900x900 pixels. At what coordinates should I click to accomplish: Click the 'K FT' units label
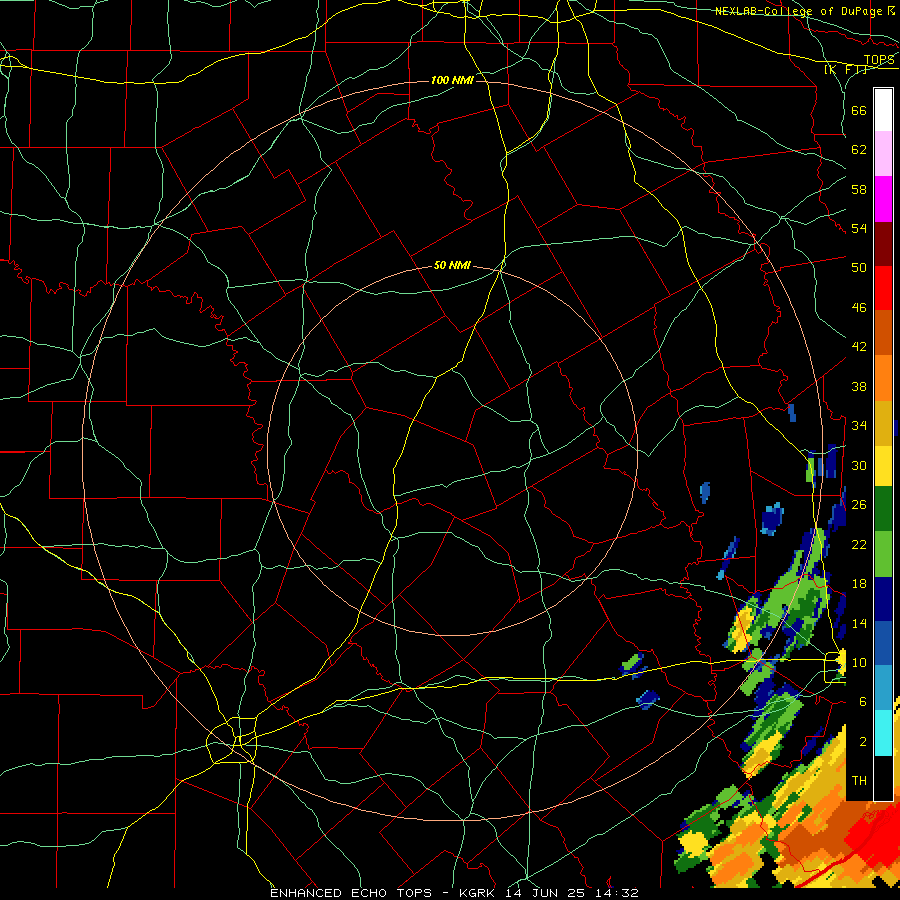(846, 69)
